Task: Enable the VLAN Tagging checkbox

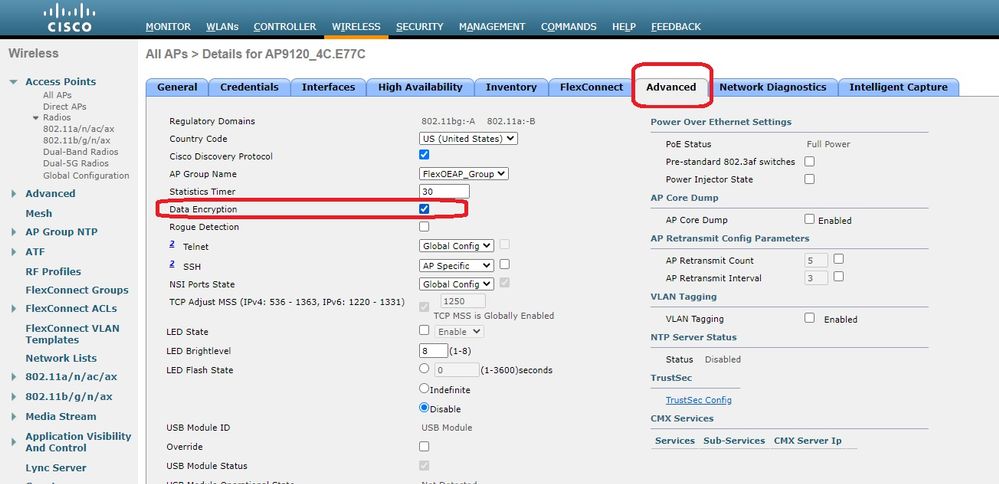Action: tap(809, 318)
